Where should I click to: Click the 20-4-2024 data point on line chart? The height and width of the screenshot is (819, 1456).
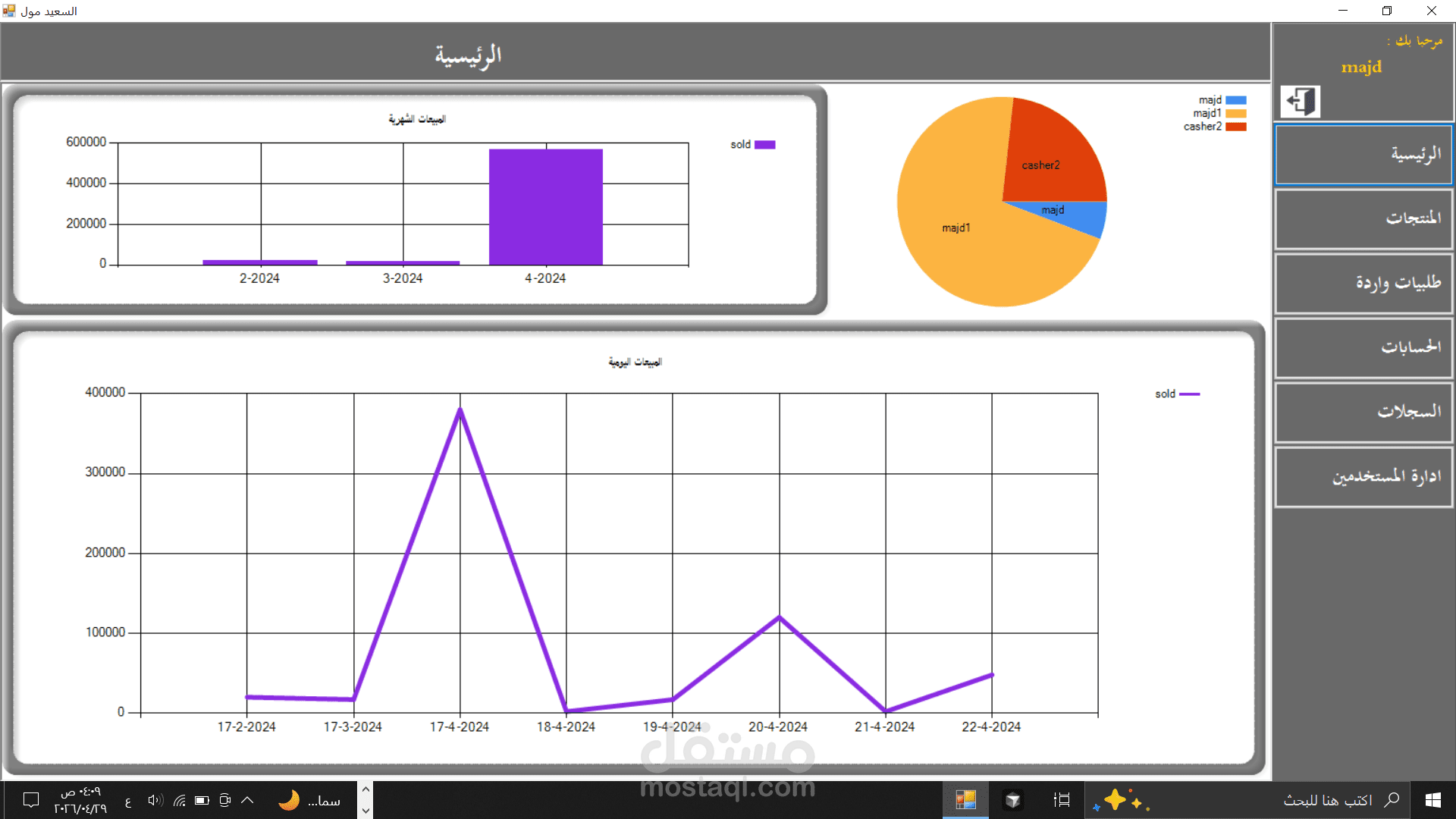pos(779,617)
